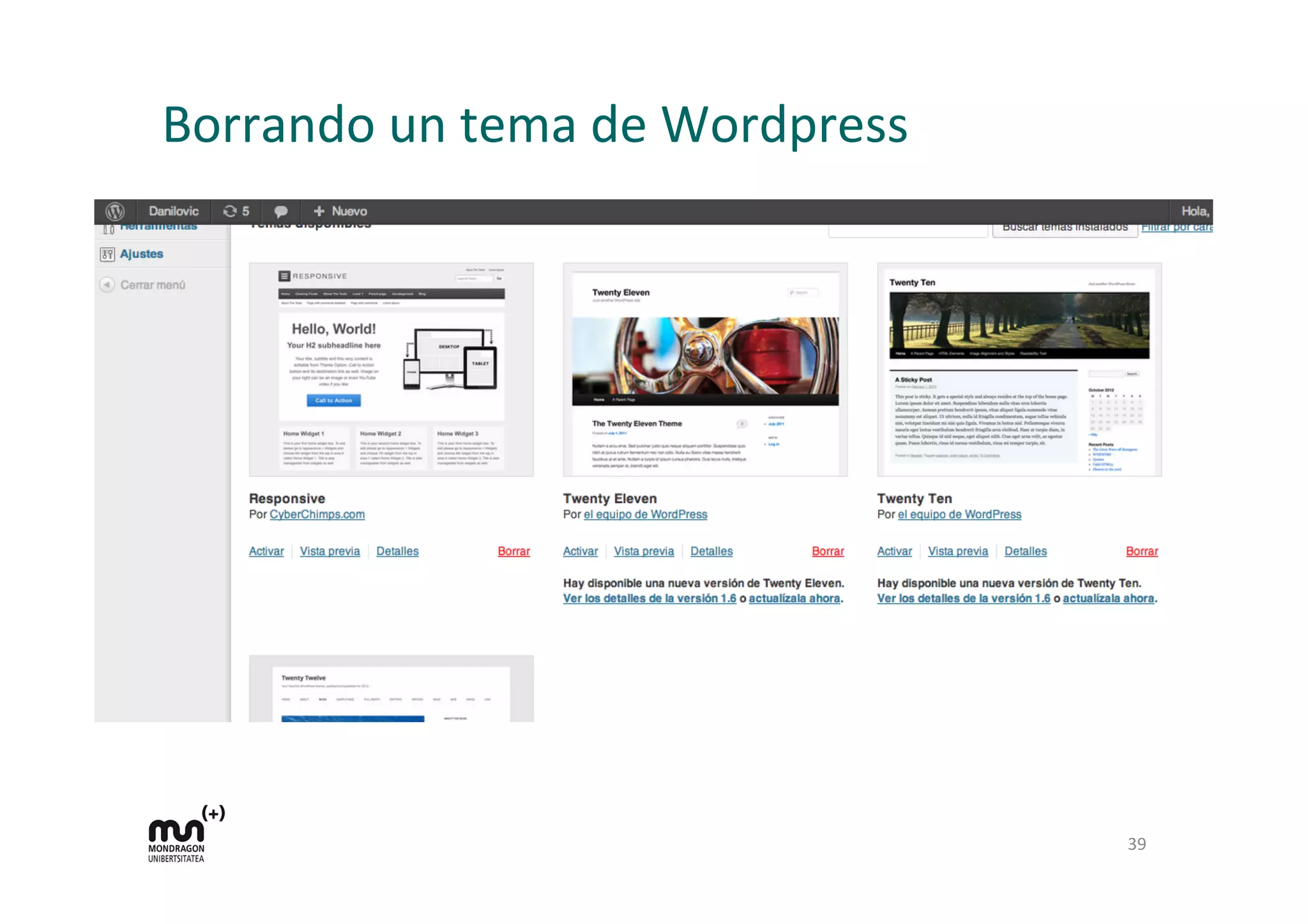
Task: Preview Responsive theme with Vista previa
Action: (x=330, y=551)
